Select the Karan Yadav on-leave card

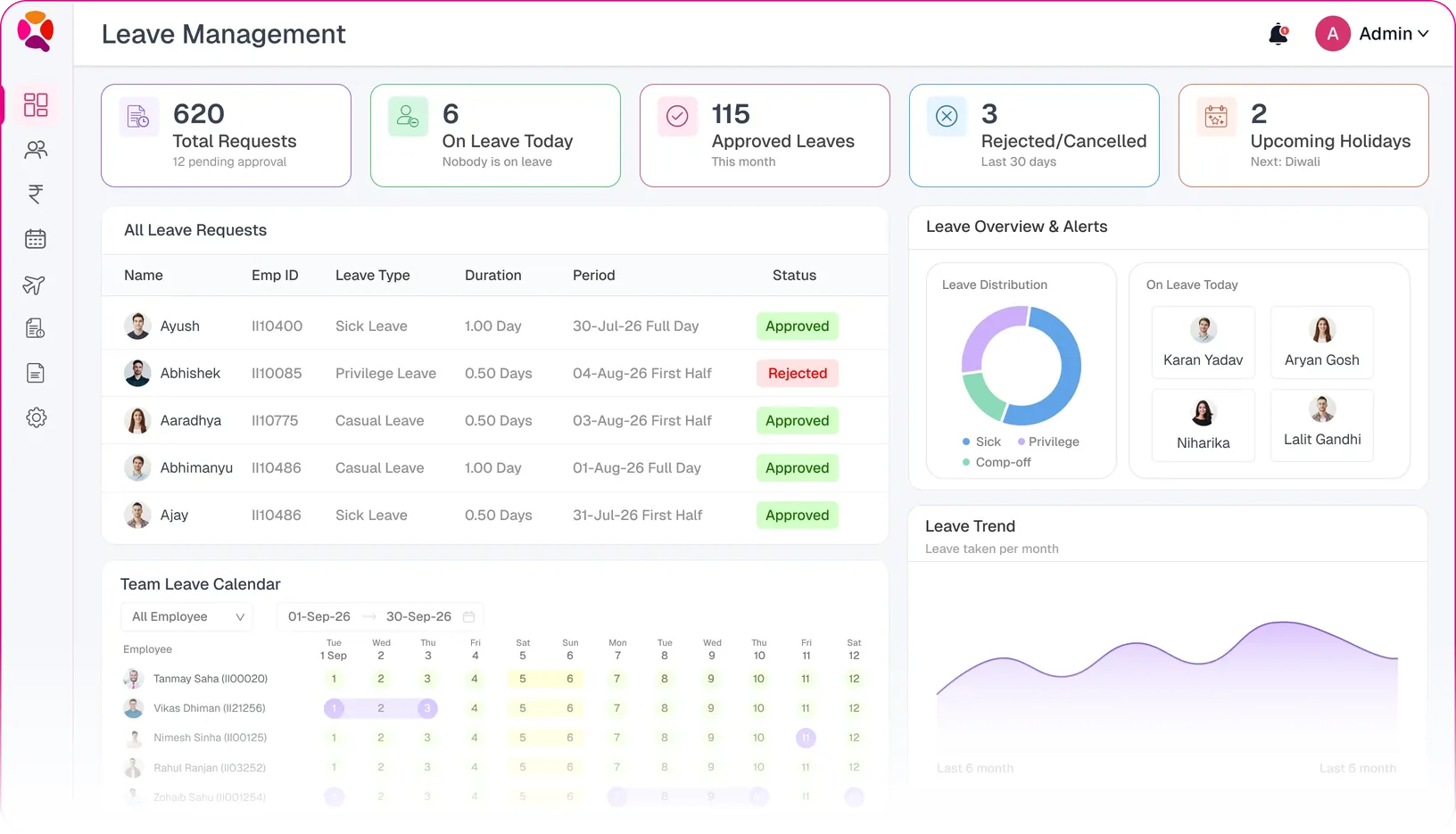pos(1203,343)
